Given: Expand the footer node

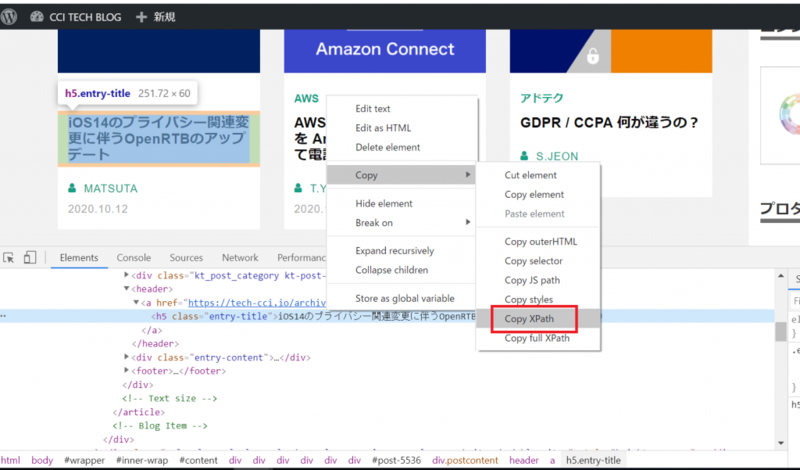Looking at the screenshot, I should 127,370.
